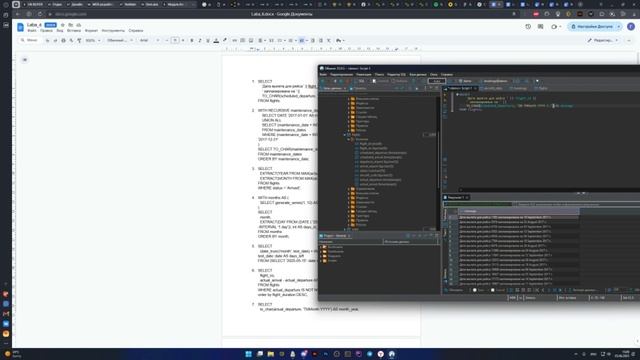Open the zoom 100% dropdown in Docs
The width and height of the screenshot is (640, 360).
93,40
